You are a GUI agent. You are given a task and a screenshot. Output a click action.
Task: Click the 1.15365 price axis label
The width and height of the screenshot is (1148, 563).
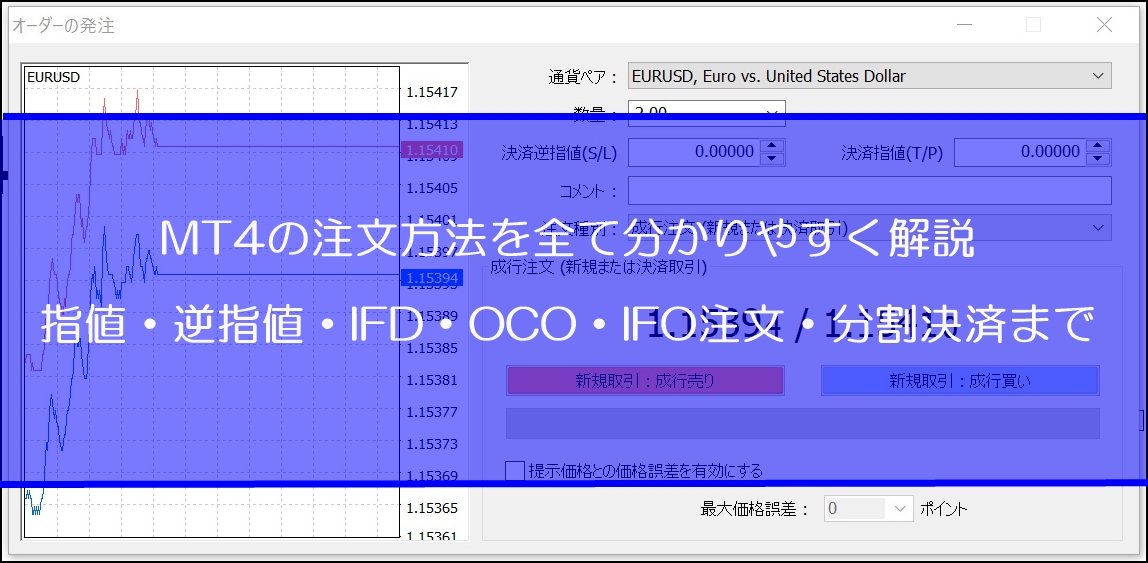432,508
